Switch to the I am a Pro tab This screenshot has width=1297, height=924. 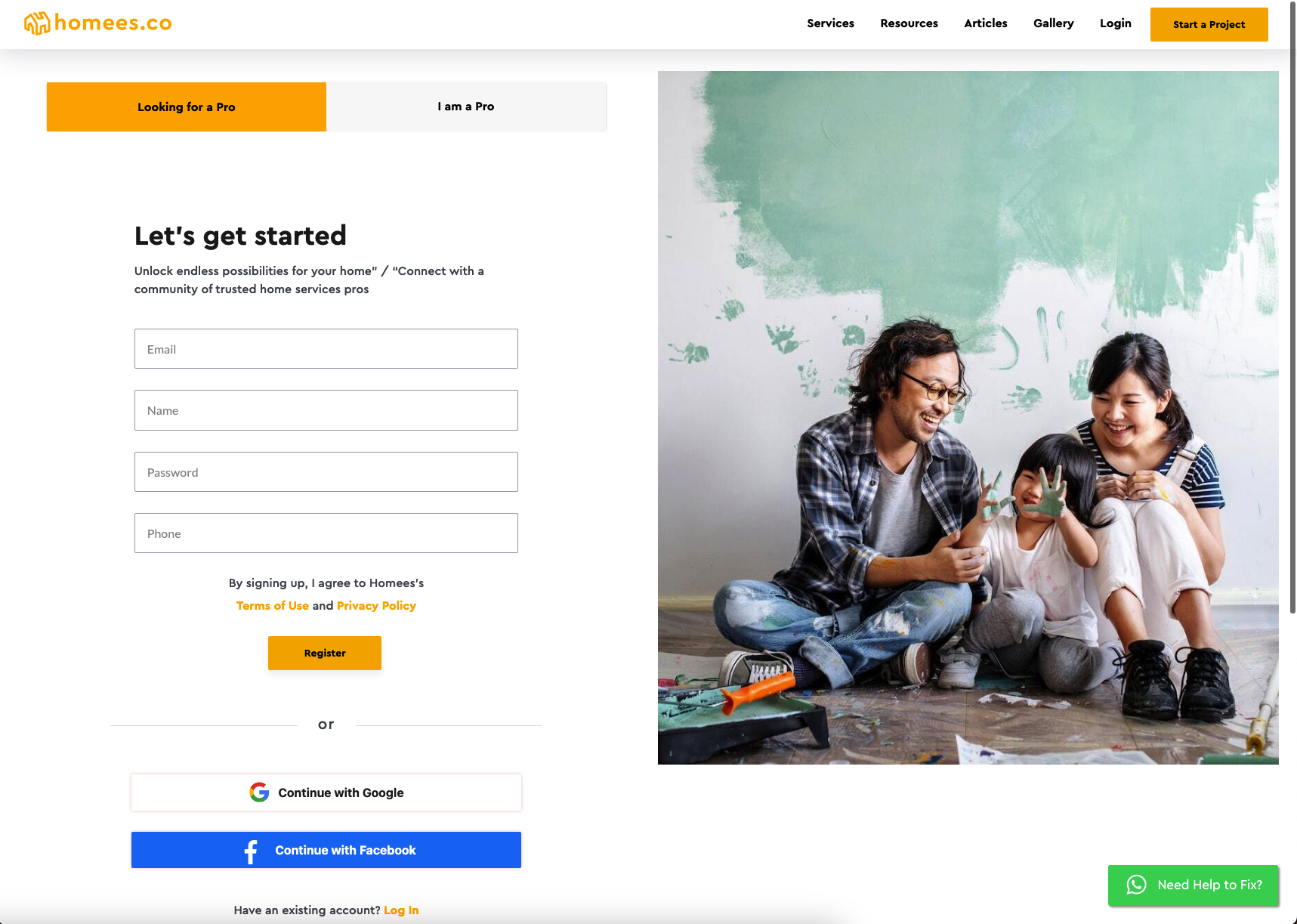(x=466, y=107)
